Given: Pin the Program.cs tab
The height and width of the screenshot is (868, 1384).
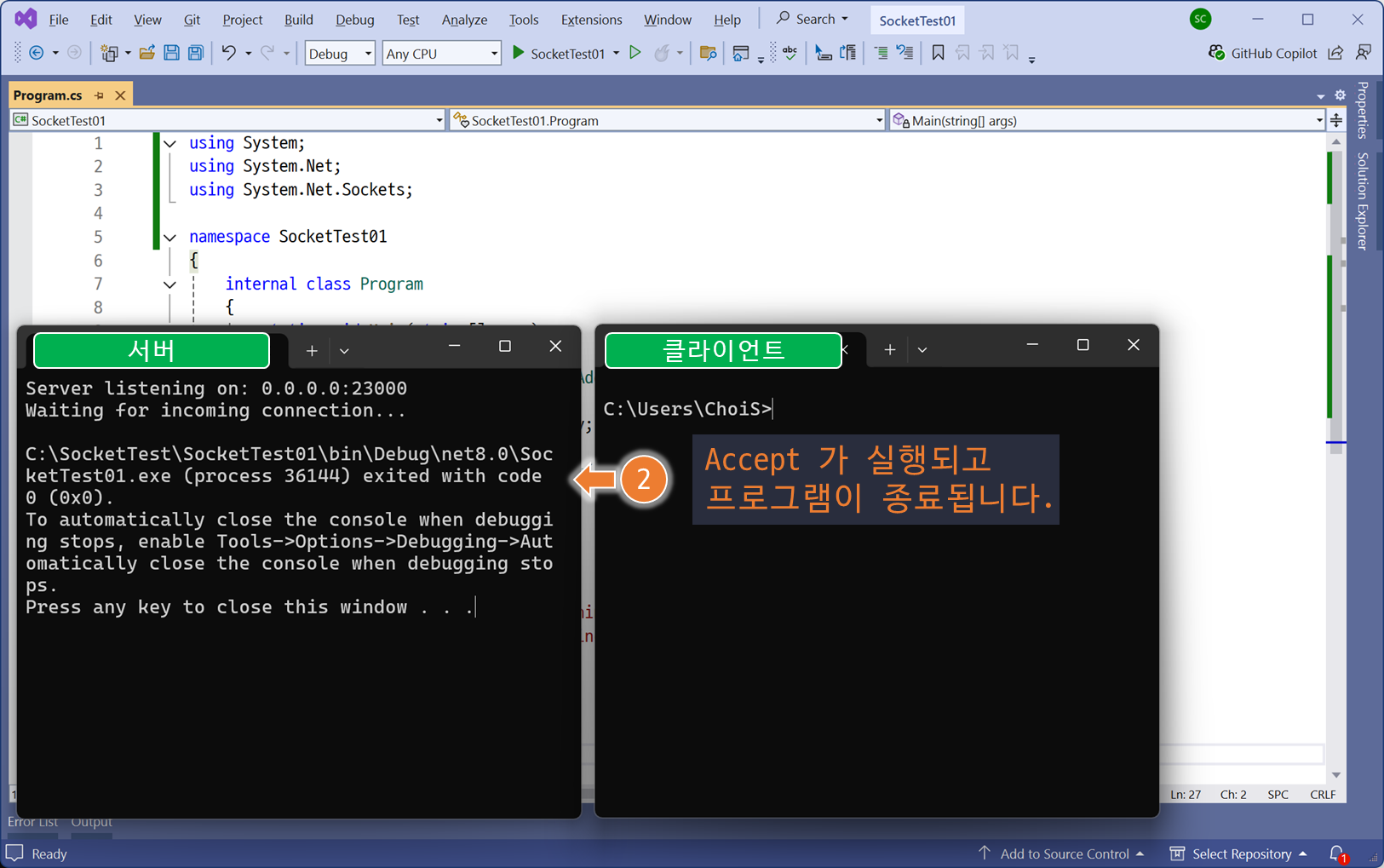Looking at the screenshot, I should (x=99, y=95).
